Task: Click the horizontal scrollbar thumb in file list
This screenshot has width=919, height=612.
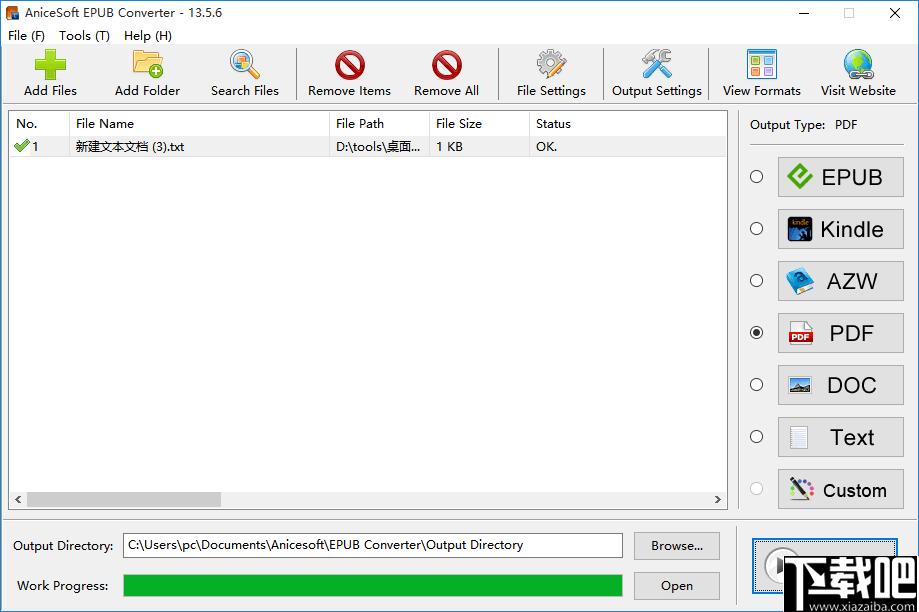Action: point(124,499)
